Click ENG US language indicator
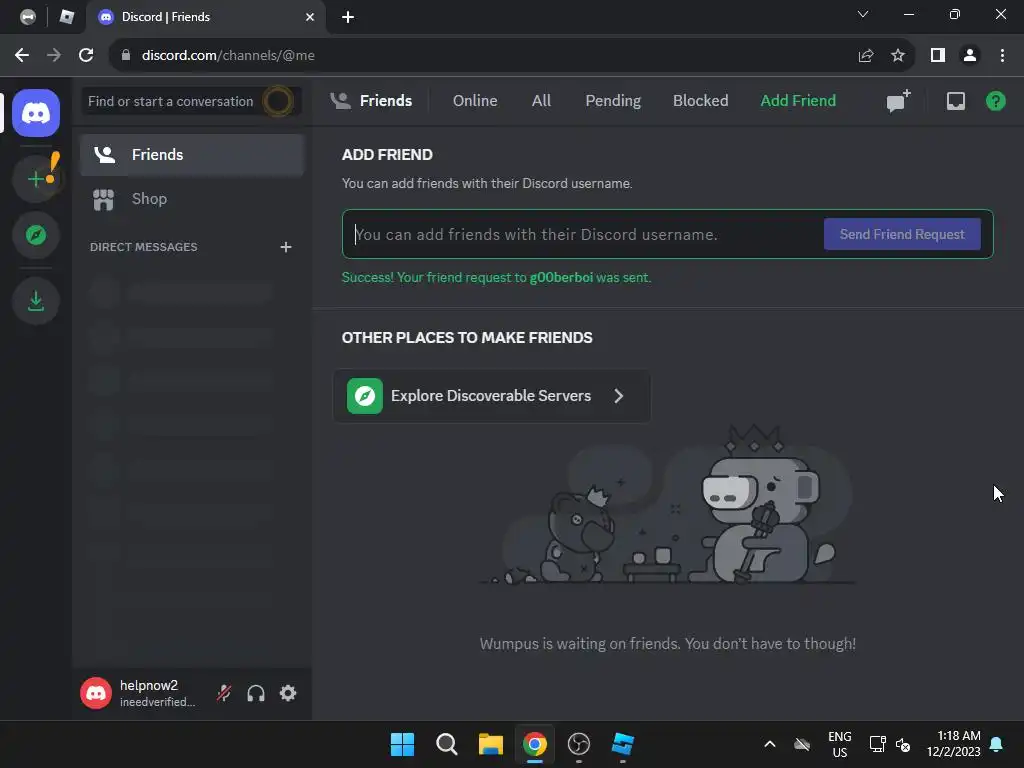 point(840,744)
